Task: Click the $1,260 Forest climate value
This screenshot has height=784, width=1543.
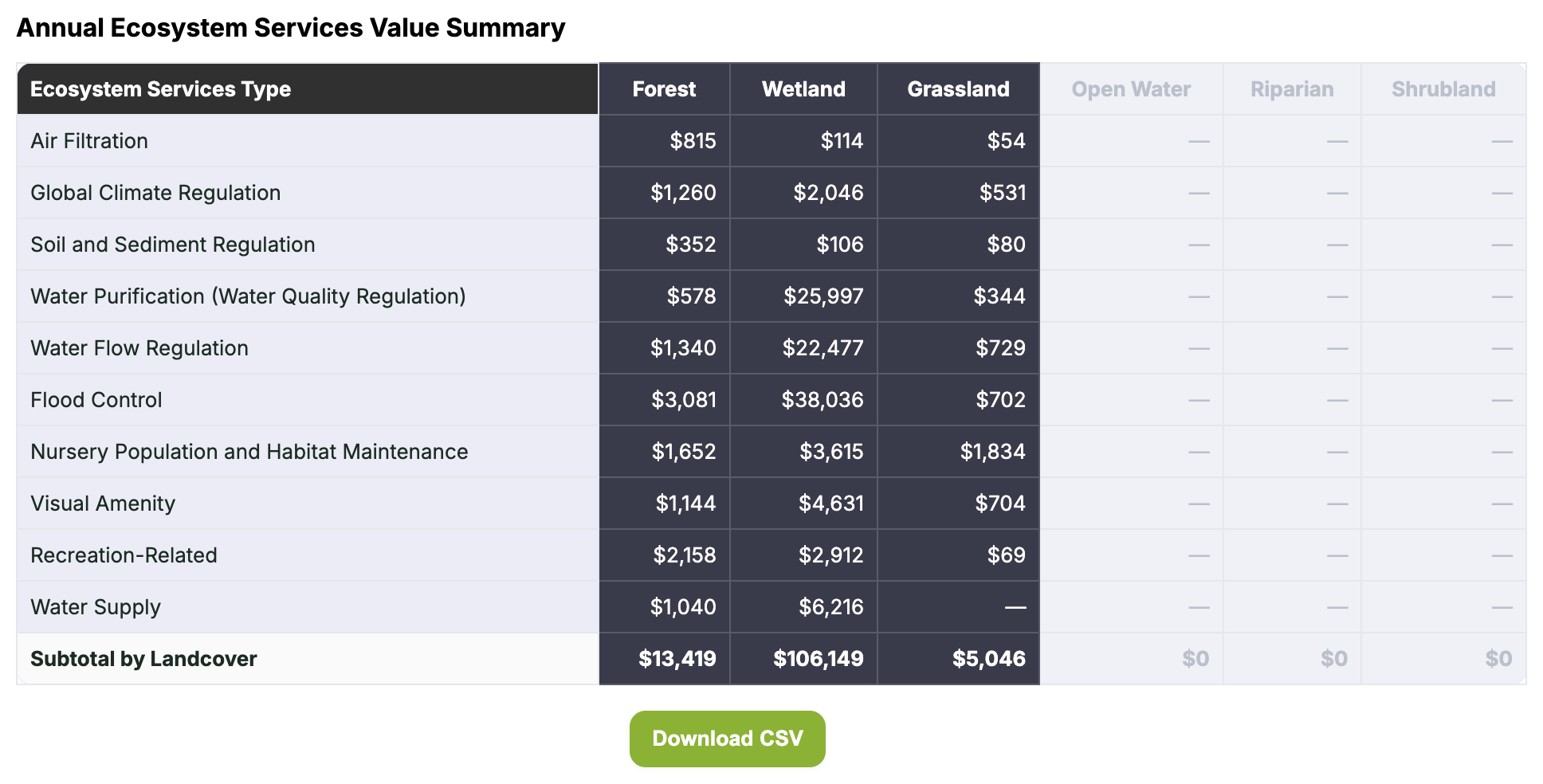Action: (683, 193)
